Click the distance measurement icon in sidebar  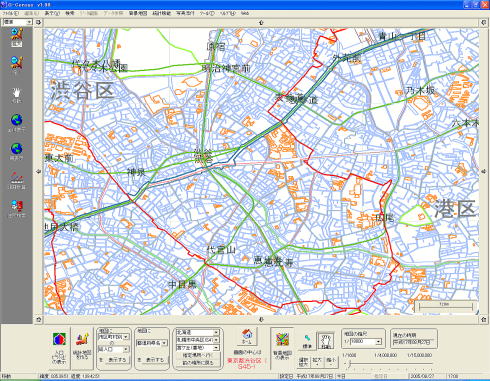(x=17, y=179)
